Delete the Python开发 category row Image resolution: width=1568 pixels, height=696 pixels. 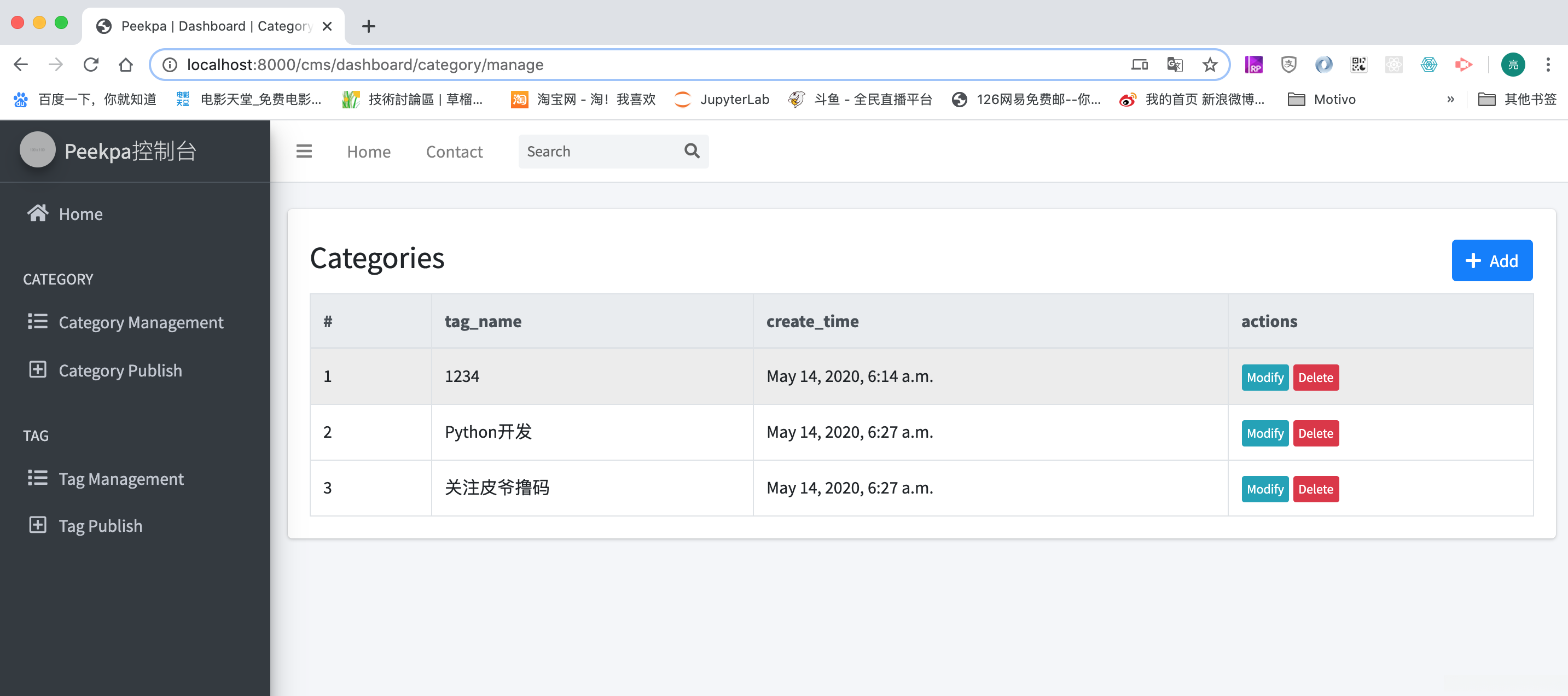pyautogui.click(x=1315, y=433)
